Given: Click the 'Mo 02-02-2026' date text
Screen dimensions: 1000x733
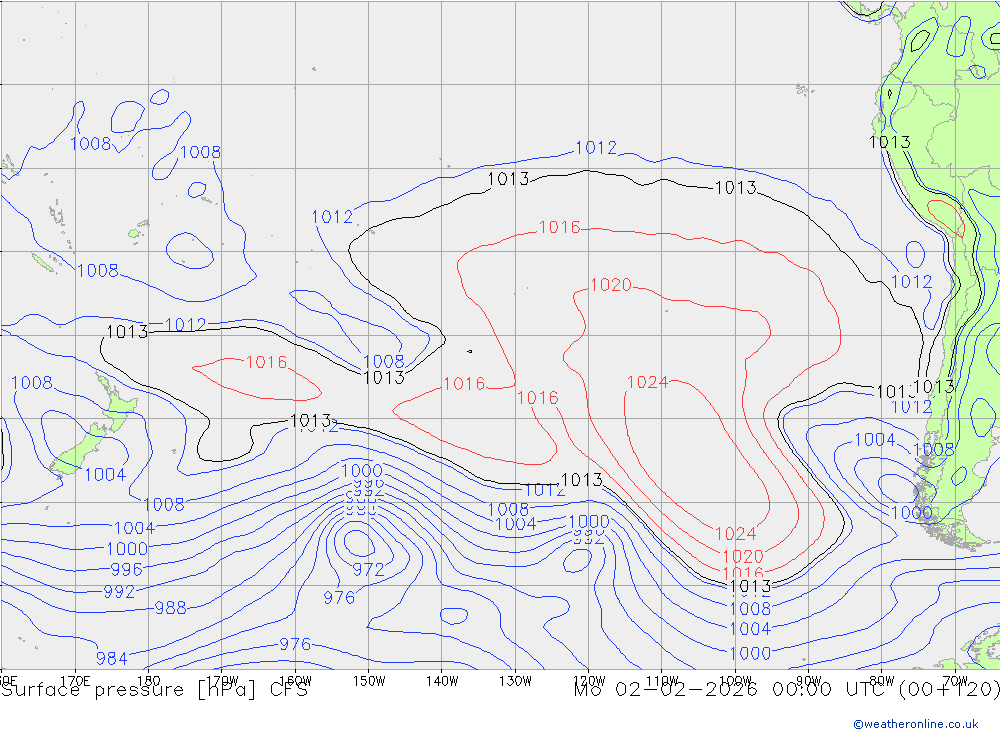Looking at the screenshot, I should 666,690.
